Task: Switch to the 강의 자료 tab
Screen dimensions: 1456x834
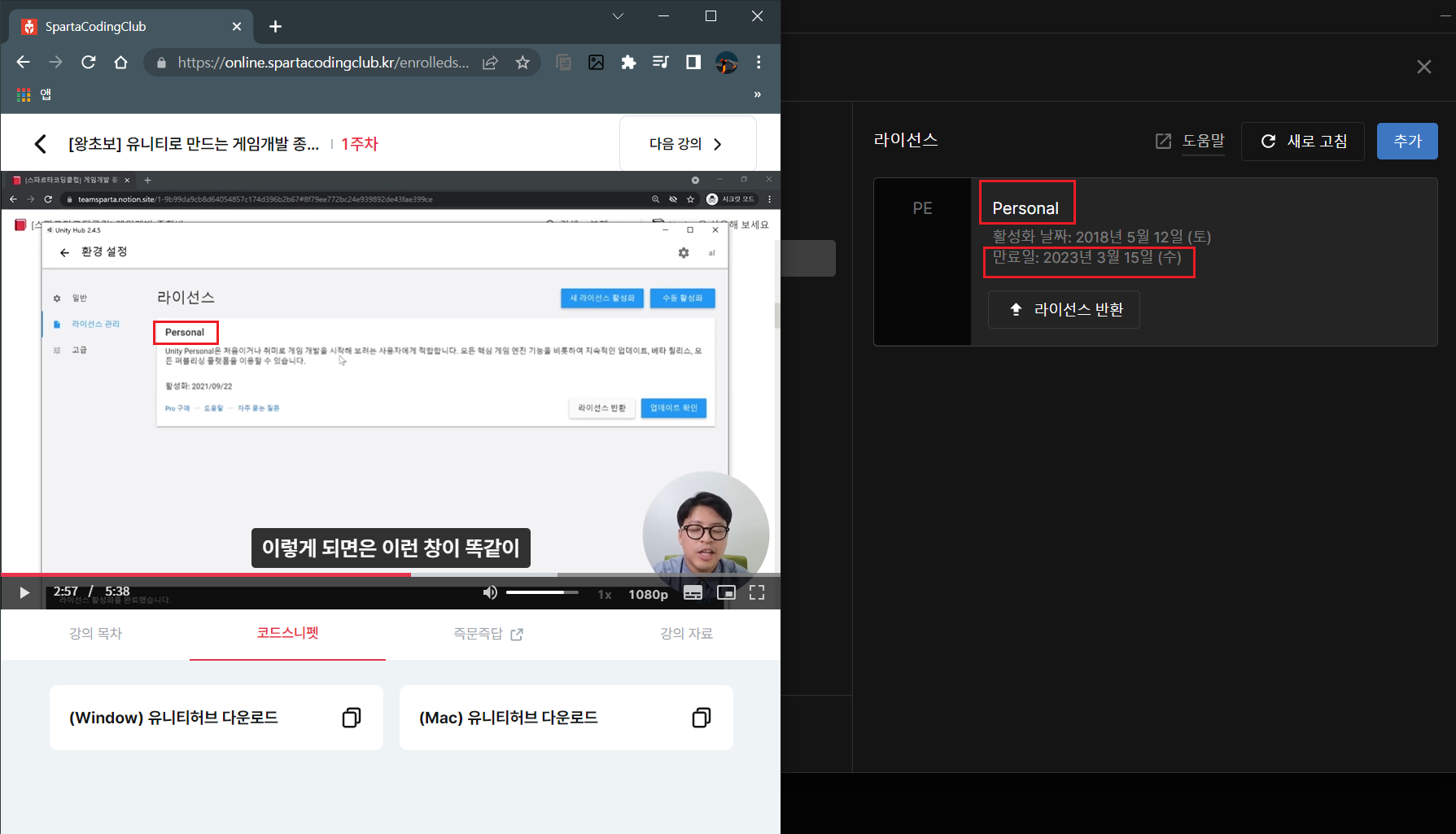Action: pyautogui.click(x=686, y=634)
